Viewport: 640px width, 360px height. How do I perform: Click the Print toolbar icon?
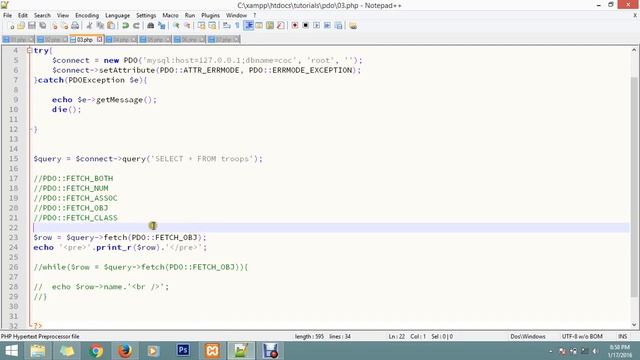click(75, 26)
